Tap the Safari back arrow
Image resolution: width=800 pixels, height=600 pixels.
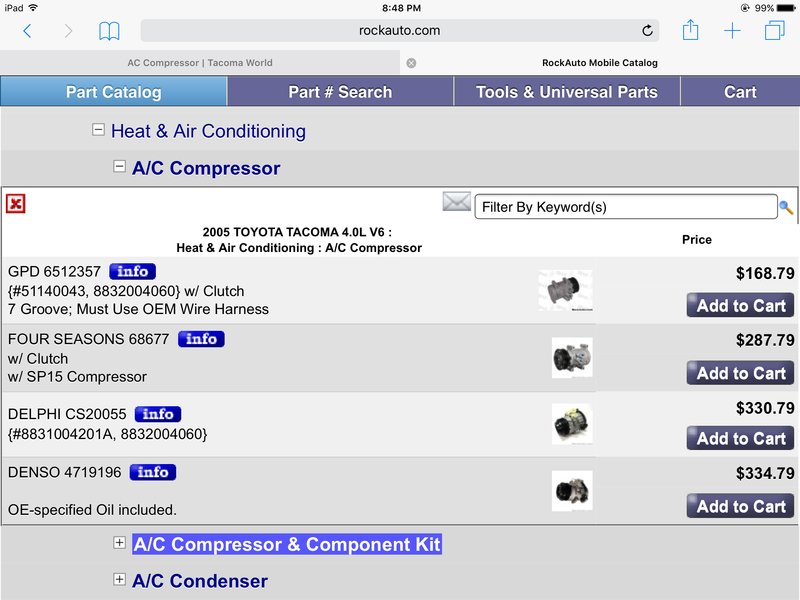coord(28,31)
